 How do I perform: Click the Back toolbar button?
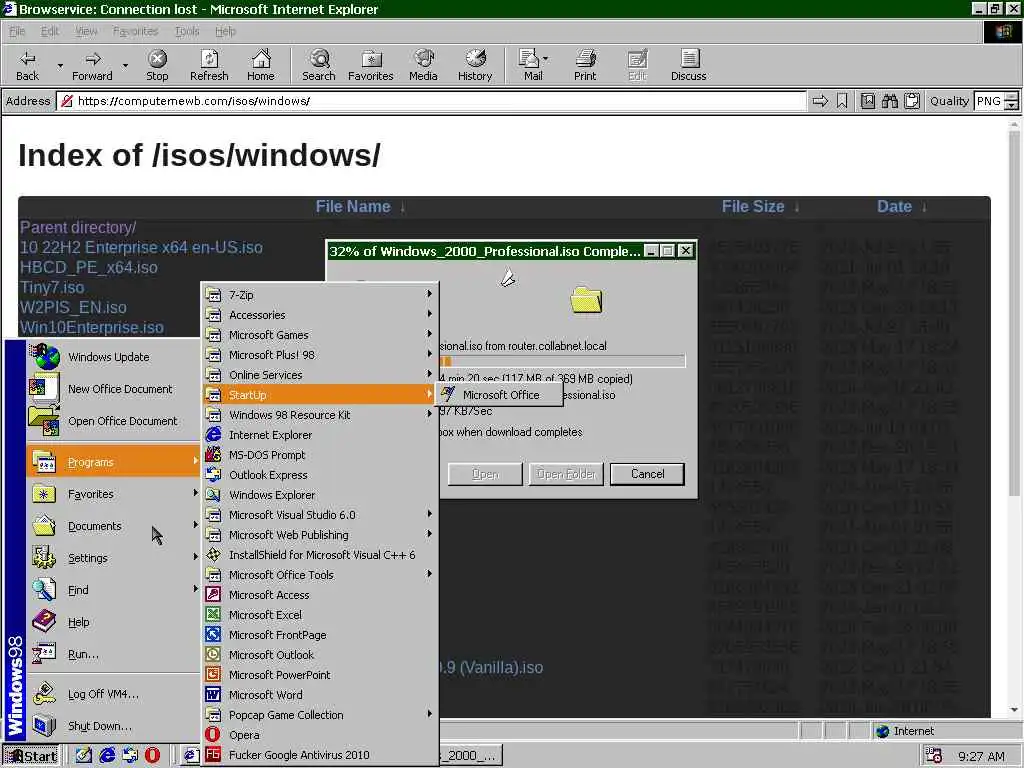tap(27, 65)
